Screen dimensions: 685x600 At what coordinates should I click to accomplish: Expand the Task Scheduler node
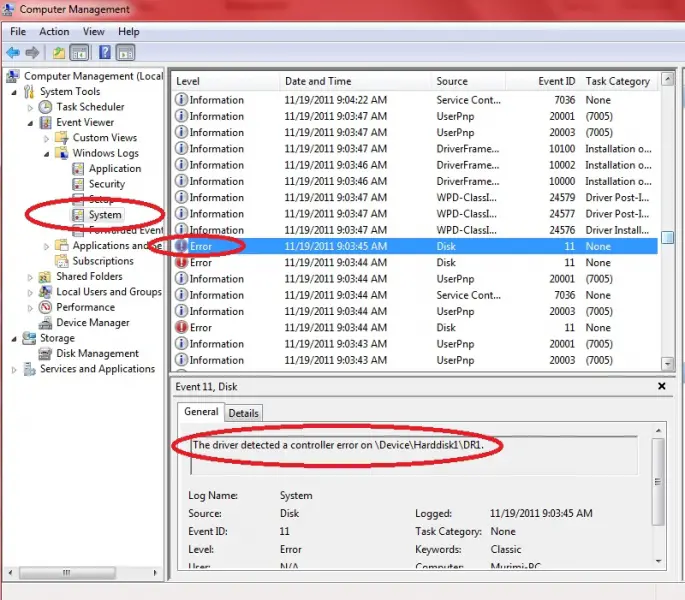[x=30, y=108]
